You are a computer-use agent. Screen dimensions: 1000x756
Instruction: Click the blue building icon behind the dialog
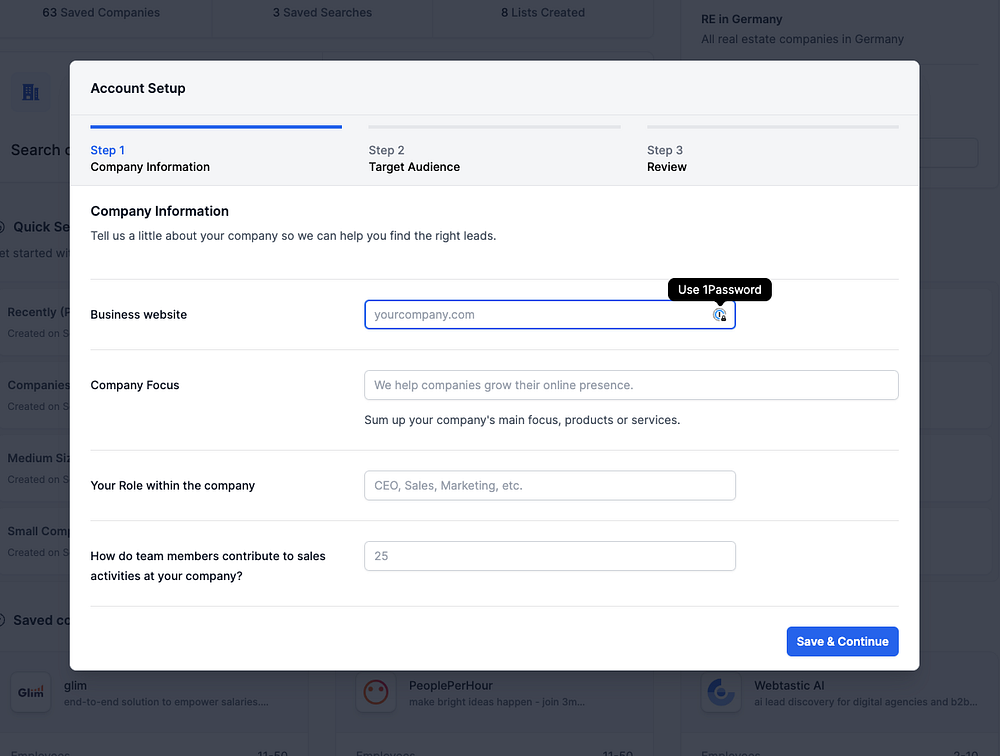(x=31, y=93)
